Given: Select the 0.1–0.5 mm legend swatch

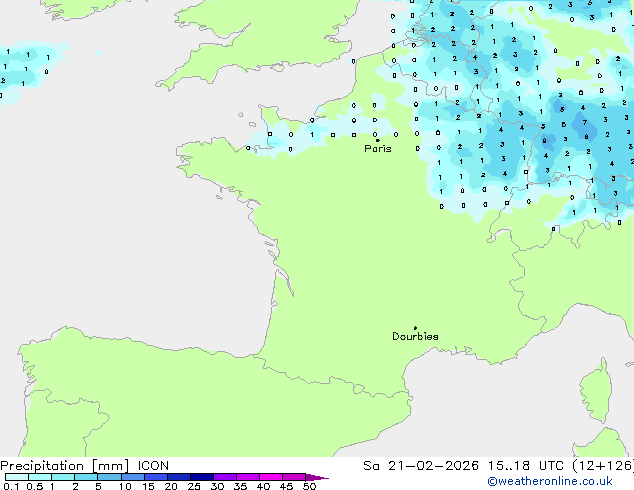Looking at the screenshot, I should [x=17, y=477].
